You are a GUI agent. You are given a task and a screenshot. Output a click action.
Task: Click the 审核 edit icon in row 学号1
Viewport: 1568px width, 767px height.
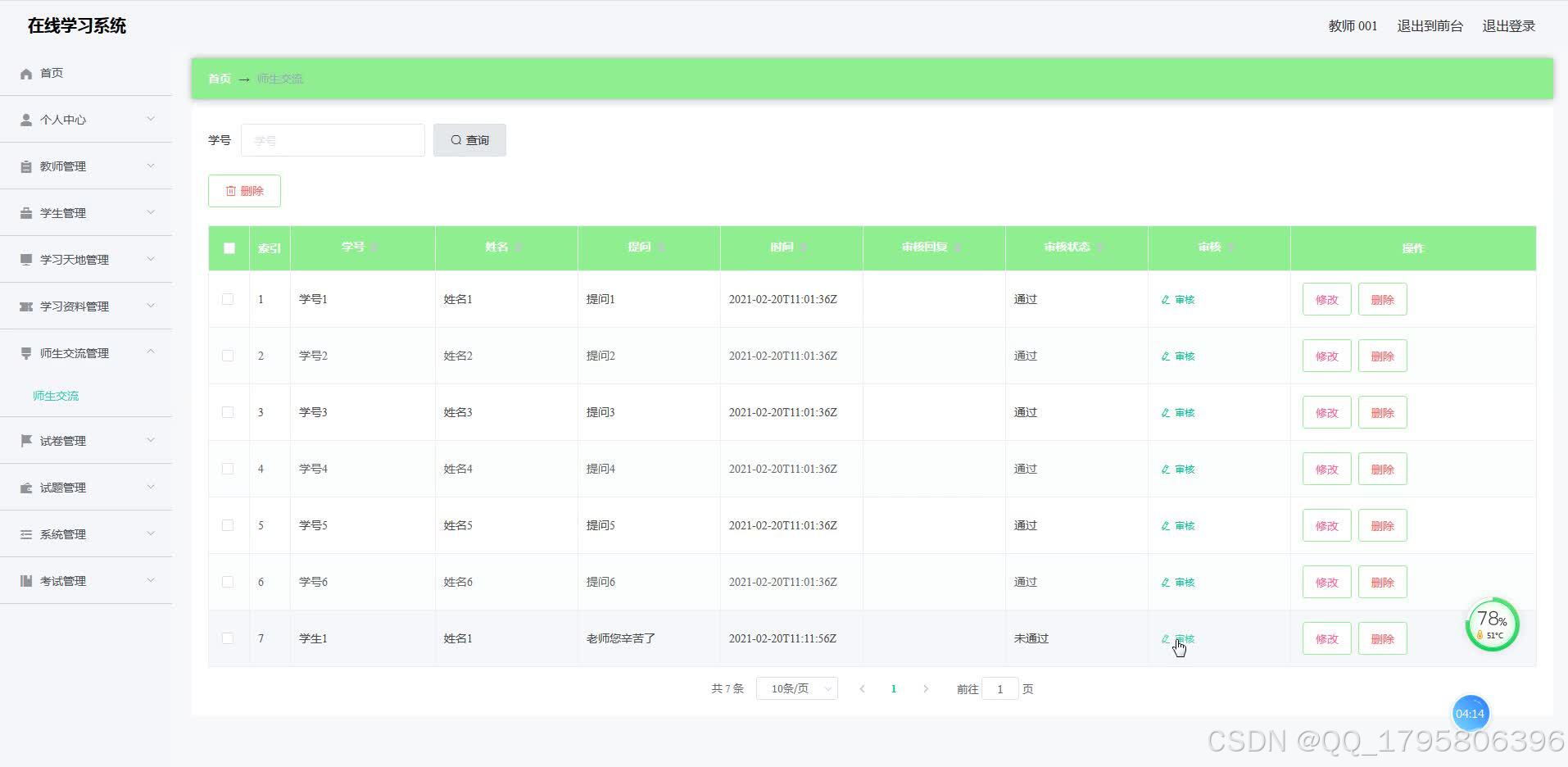(1166, 300)
